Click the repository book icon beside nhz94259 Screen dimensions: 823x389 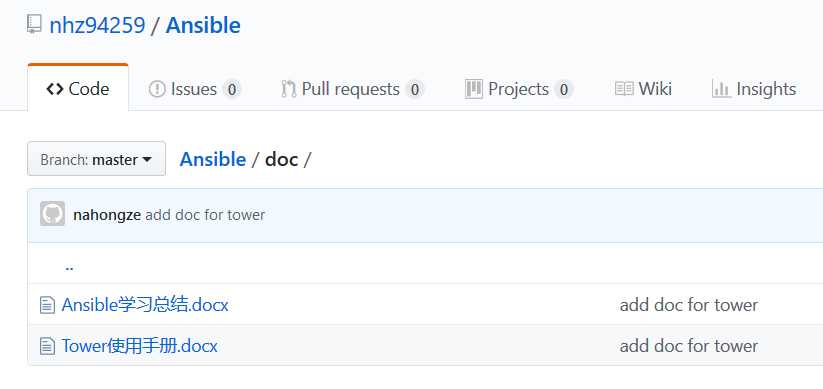[34, 25]
